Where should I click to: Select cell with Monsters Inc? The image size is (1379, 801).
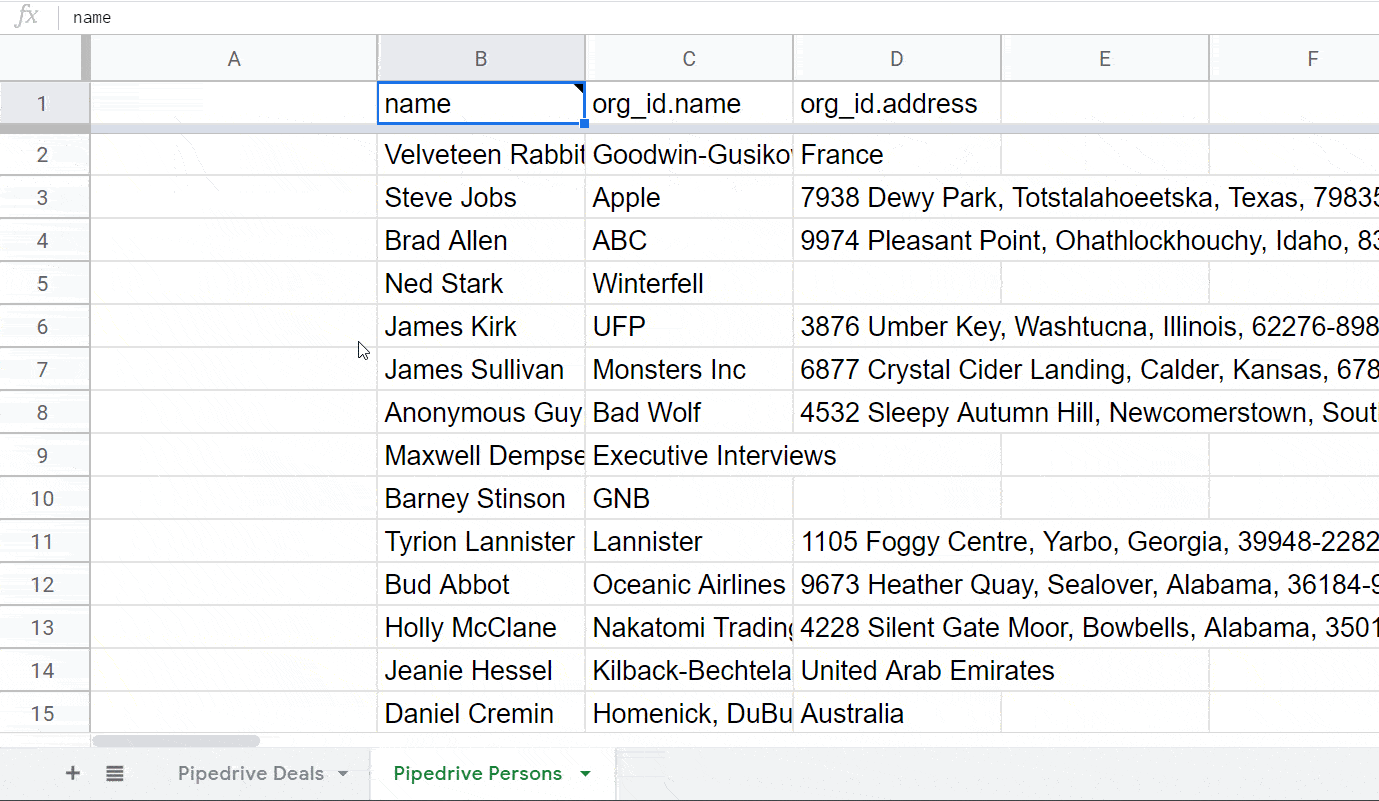click(x=688, y=370)
